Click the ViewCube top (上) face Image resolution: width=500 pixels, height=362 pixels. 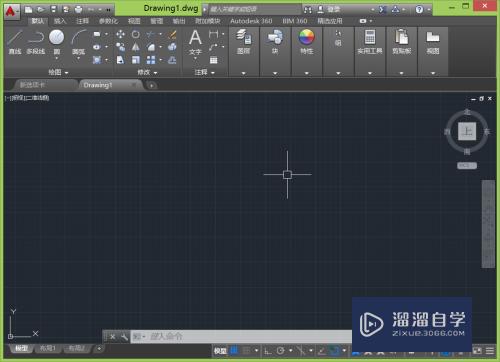[467, 131]
